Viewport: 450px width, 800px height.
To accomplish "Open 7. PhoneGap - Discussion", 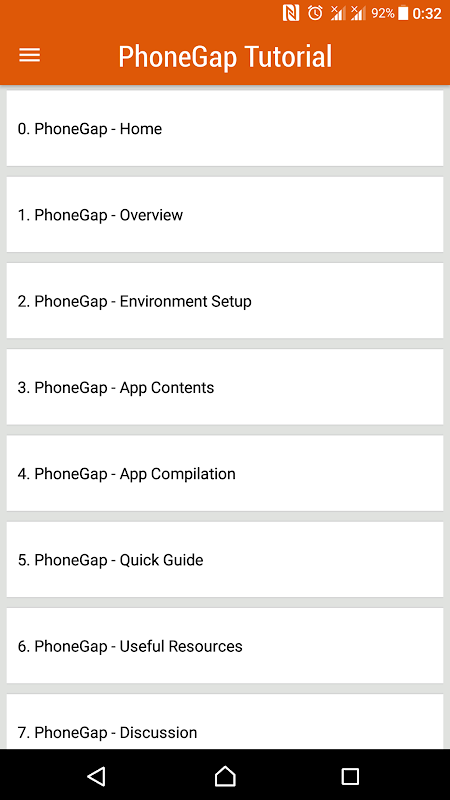I will (x=225, y=721).
